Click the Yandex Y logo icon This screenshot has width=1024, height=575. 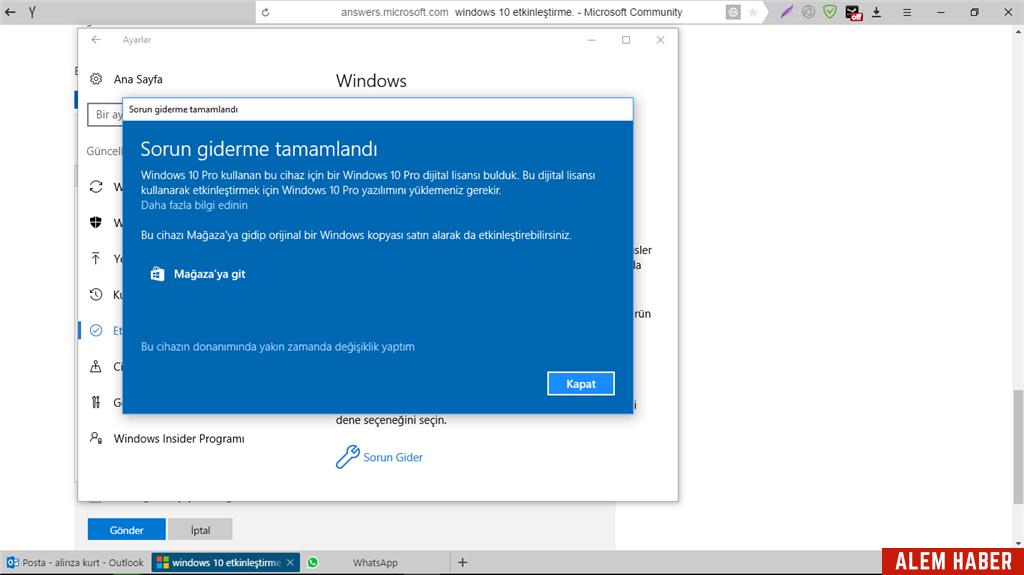(x=31, y=12)
